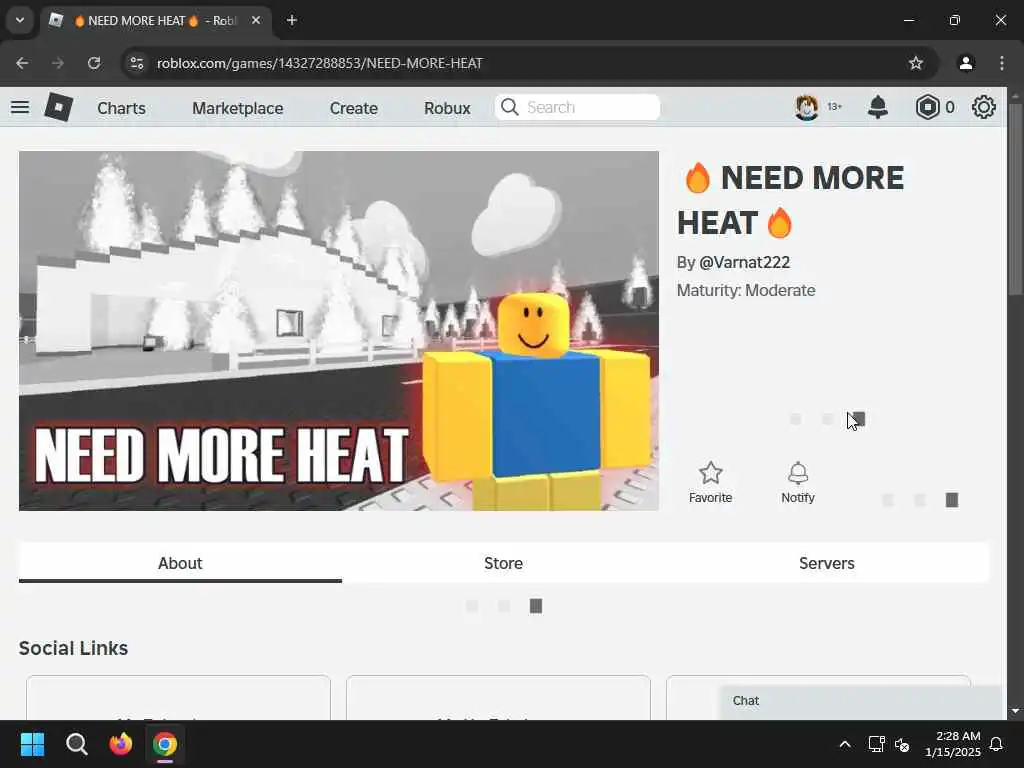Click the Social Links heading
Screen dimensions: 1024x768
tap(73, 648)
